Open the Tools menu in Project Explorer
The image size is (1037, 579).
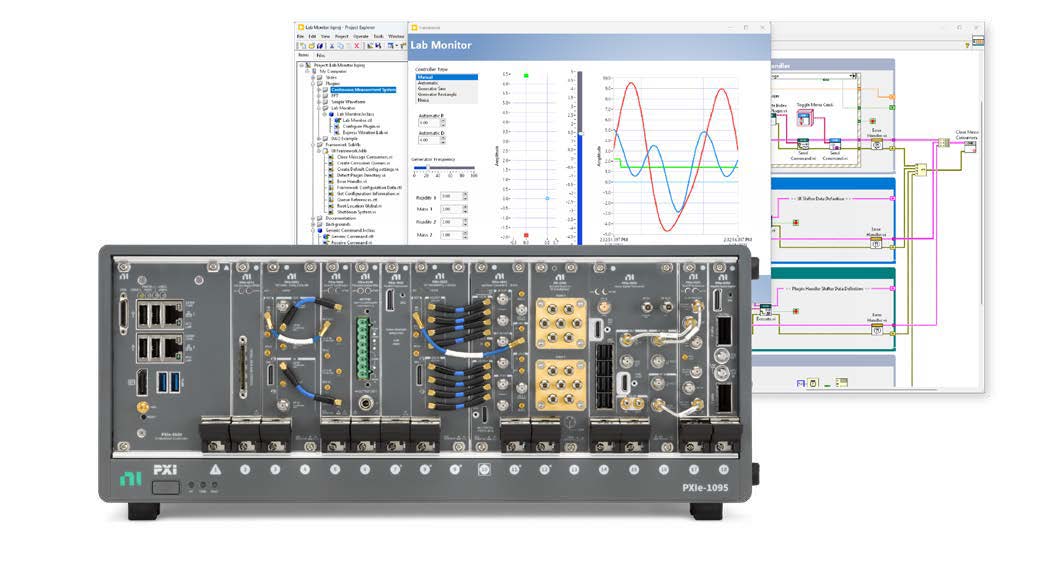coord(378,36)
